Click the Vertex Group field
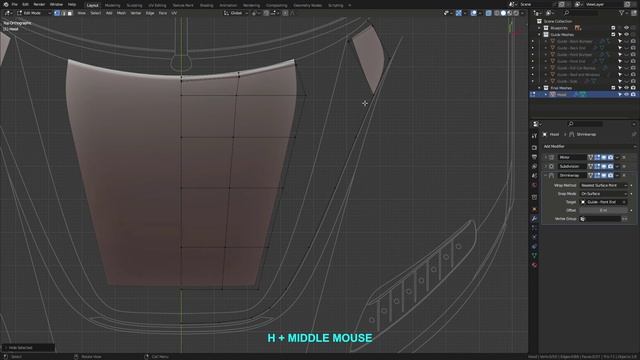Screen dimensions: 640x360 (x=600, y=219)
